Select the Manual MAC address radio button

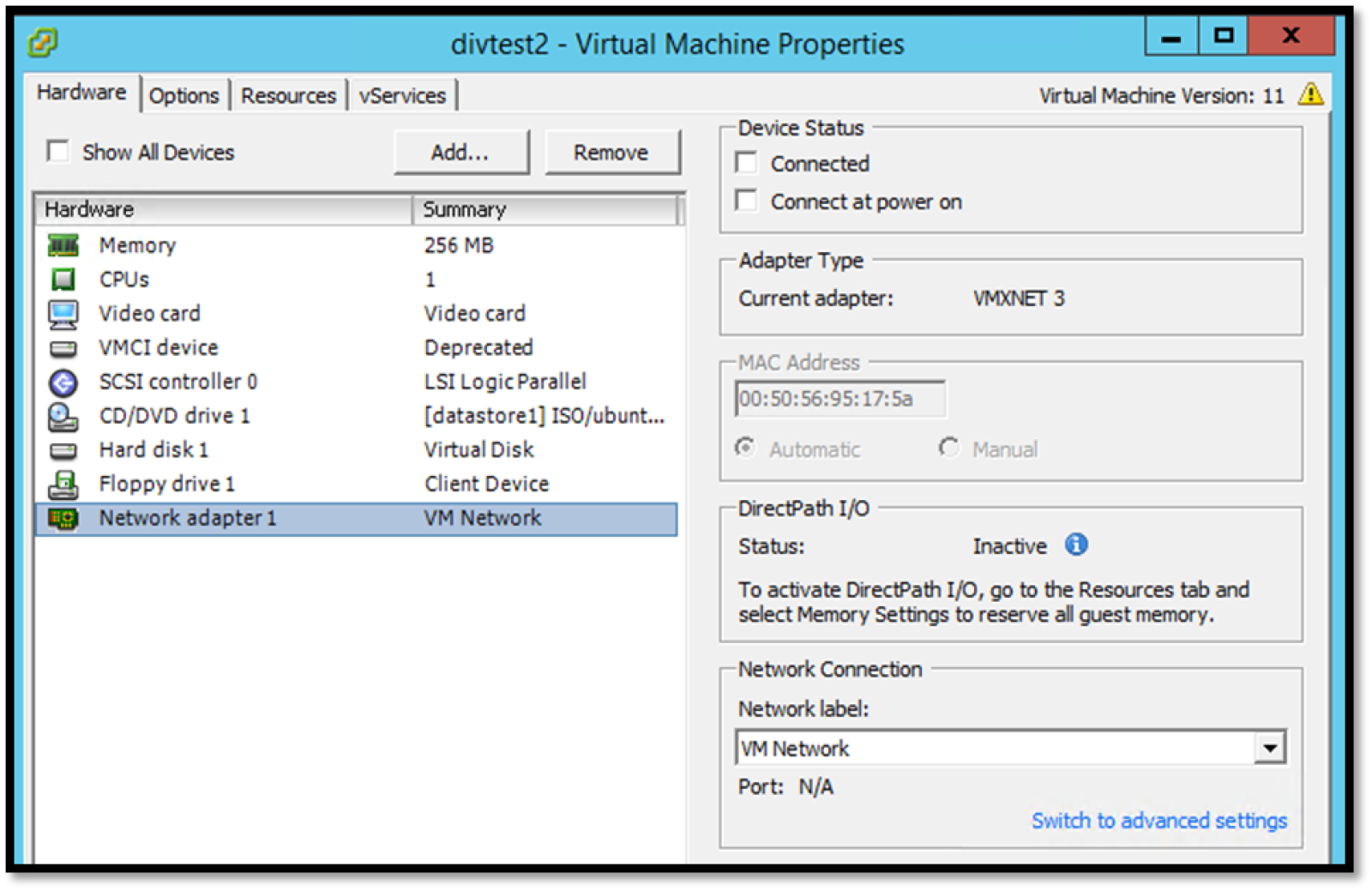click(948, 449)
